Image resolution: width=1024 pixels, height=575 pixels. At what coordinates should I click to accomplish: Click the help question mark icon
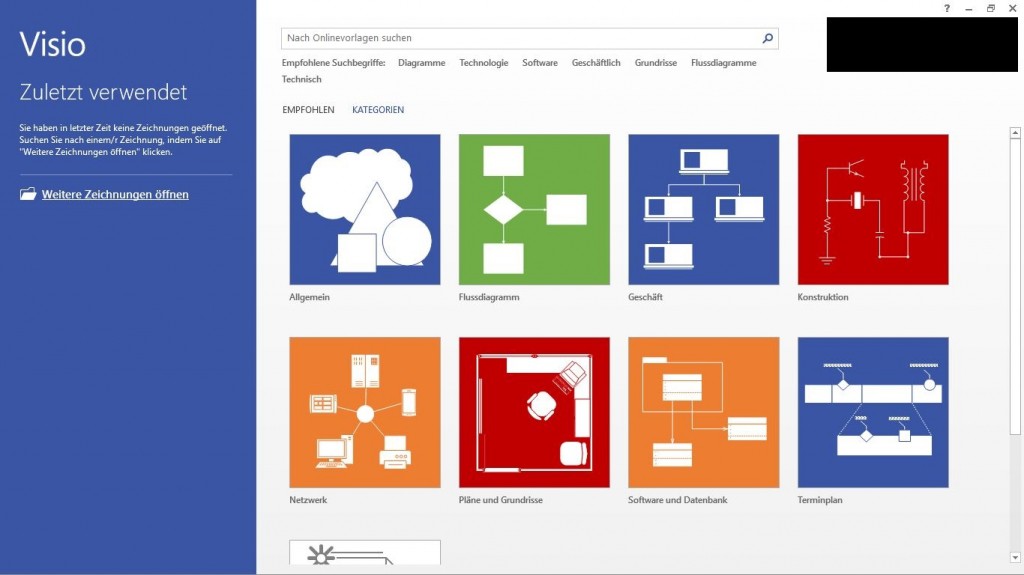[947, 8]
